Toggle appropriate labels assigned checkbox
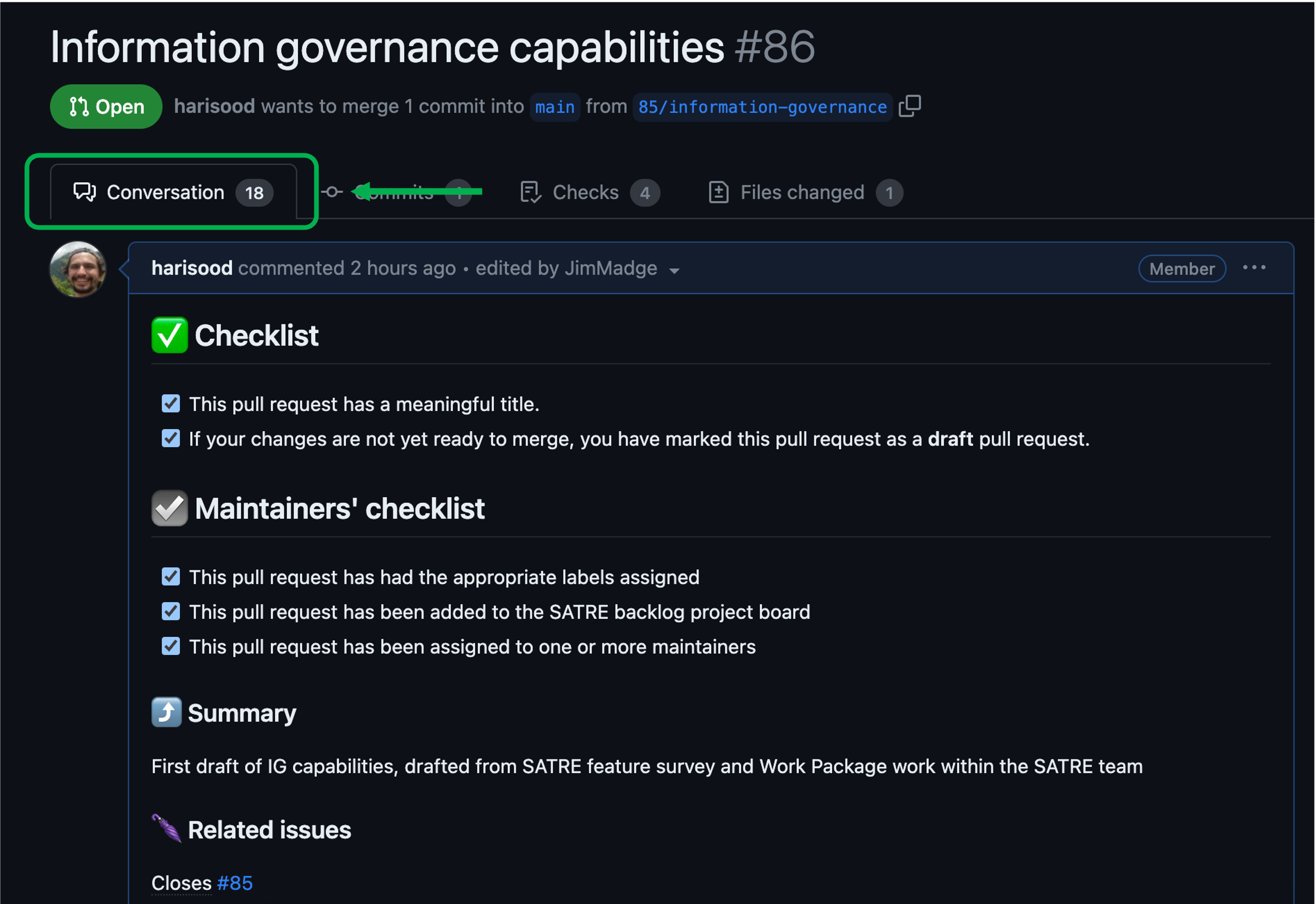 (171, 577)
